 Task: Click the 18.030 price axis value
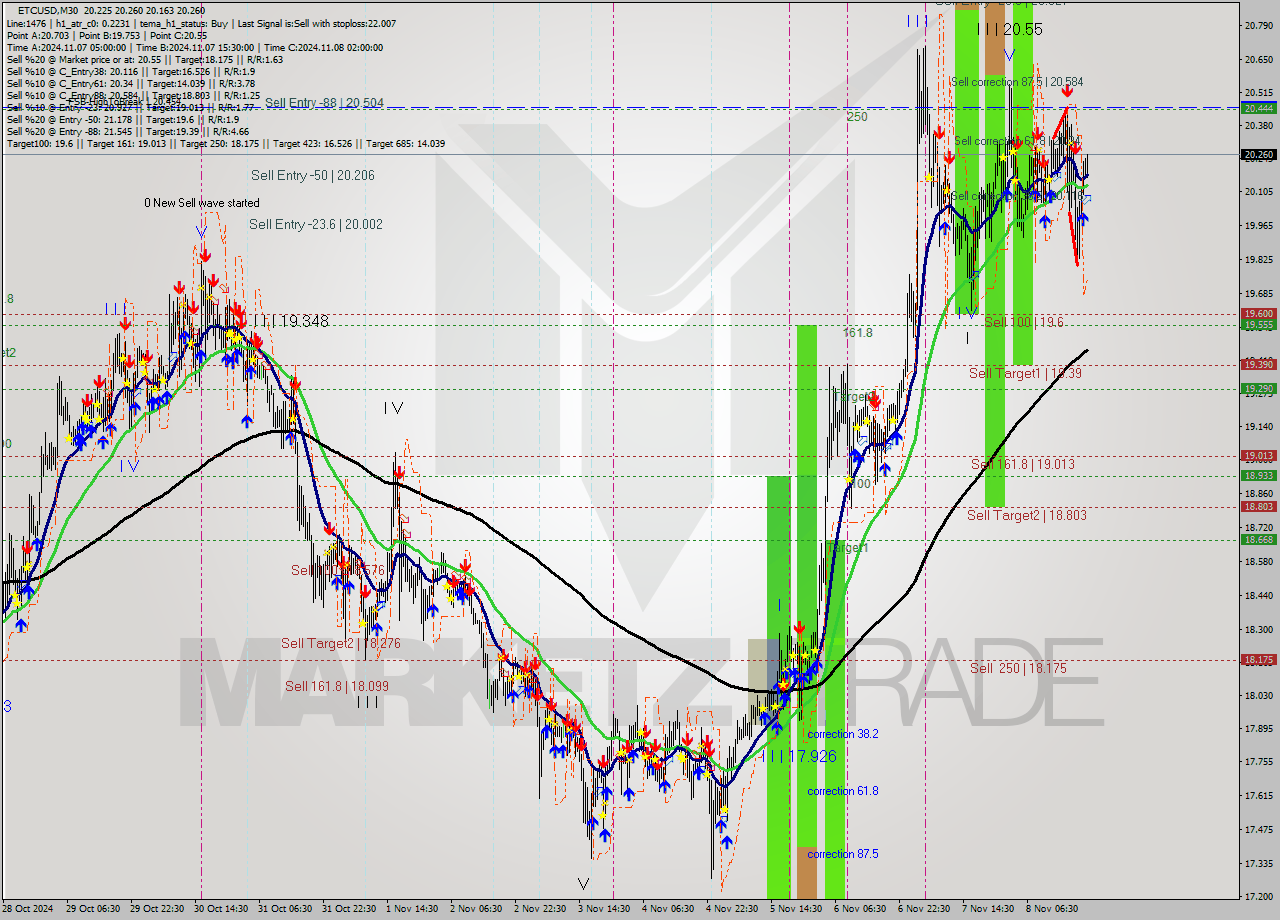point(1258,695)
